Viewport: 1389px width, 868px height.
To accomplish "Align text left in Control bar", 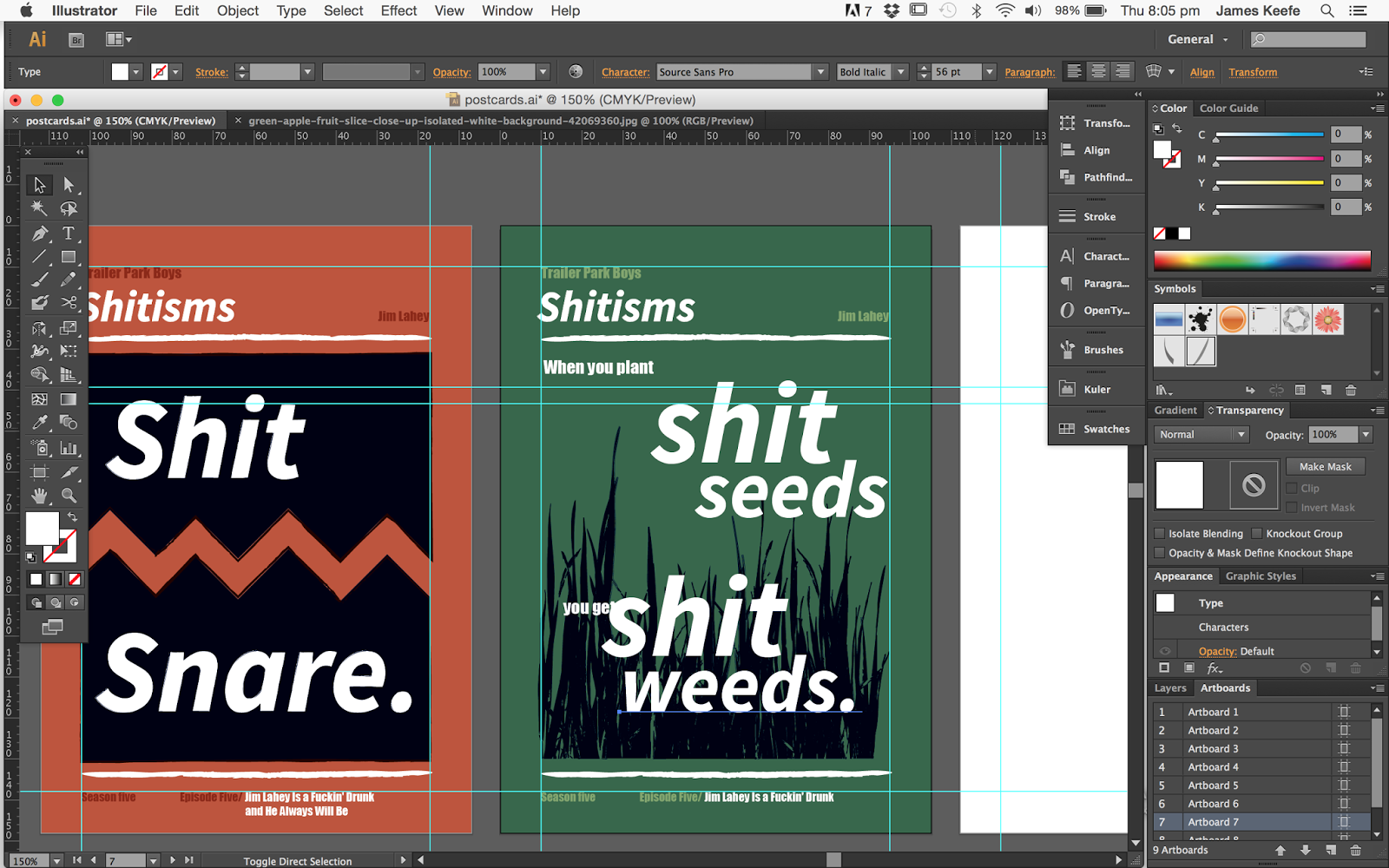I will [x=1074, y=72].
